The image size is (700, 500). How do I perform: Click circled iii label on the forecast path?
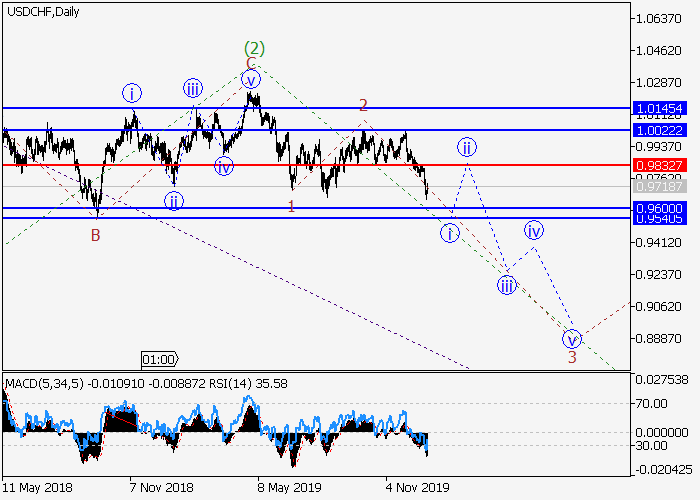(x=507, y=286)
